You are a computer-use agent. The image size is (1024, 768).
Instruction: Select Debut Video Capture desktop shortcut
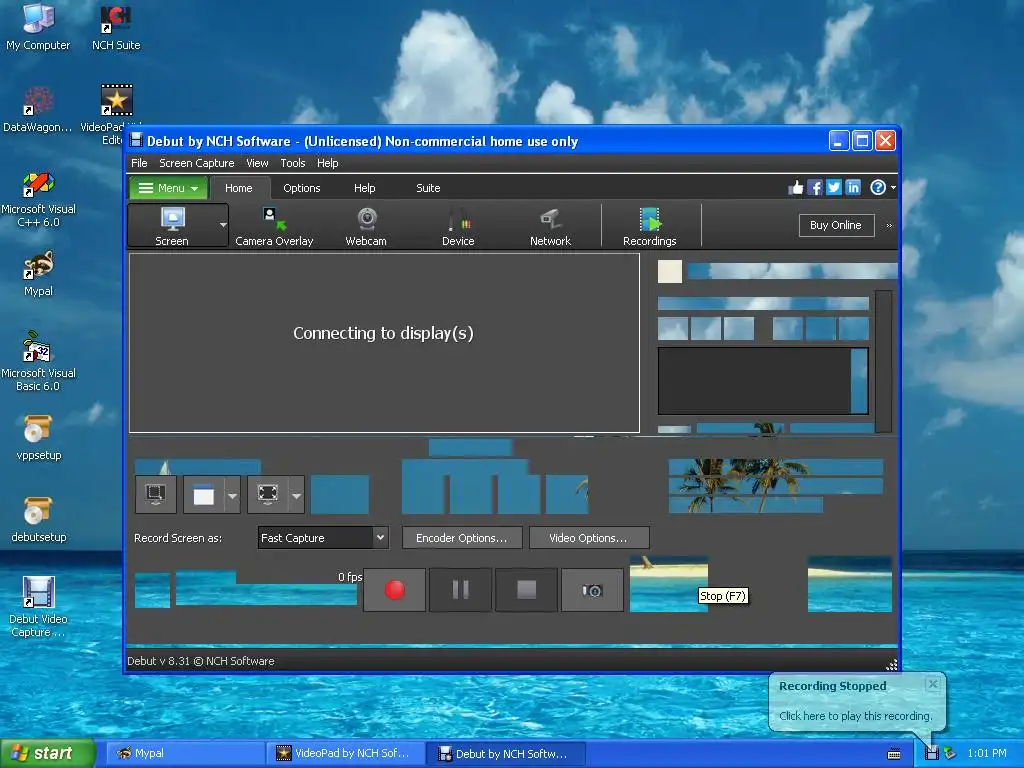coord(38,607)
